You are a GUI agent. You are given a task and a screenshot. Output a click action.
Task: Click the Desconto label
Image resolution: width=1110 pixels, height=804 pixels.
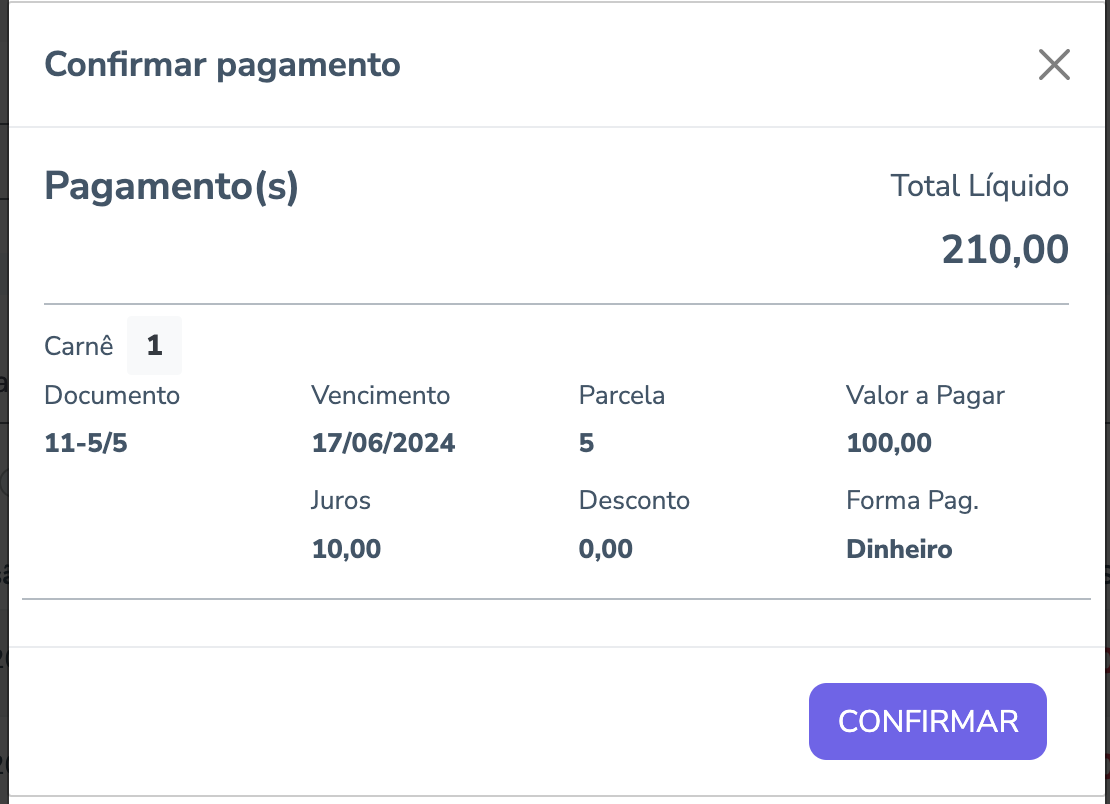click(x=634, y=500)
